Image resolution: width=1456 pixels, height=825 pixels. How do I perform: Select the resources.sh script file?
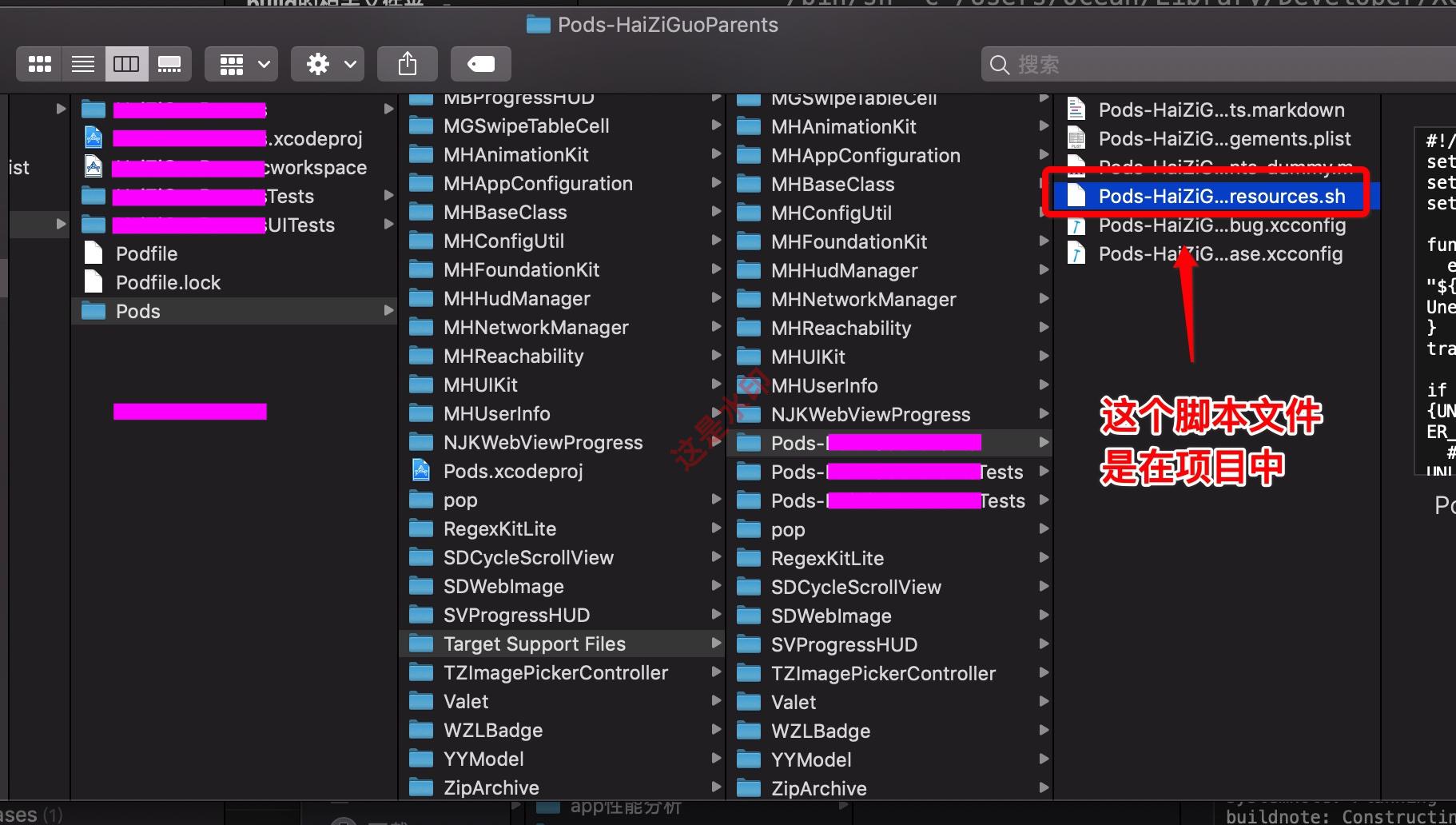click(1218, 196)
